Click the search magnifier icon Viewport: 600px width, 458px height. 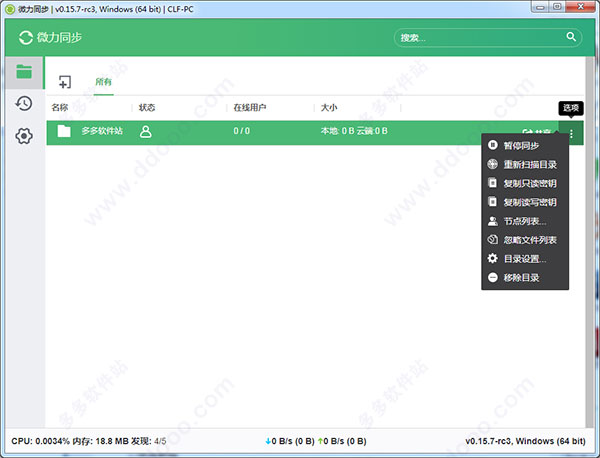(x=571, y=37)
